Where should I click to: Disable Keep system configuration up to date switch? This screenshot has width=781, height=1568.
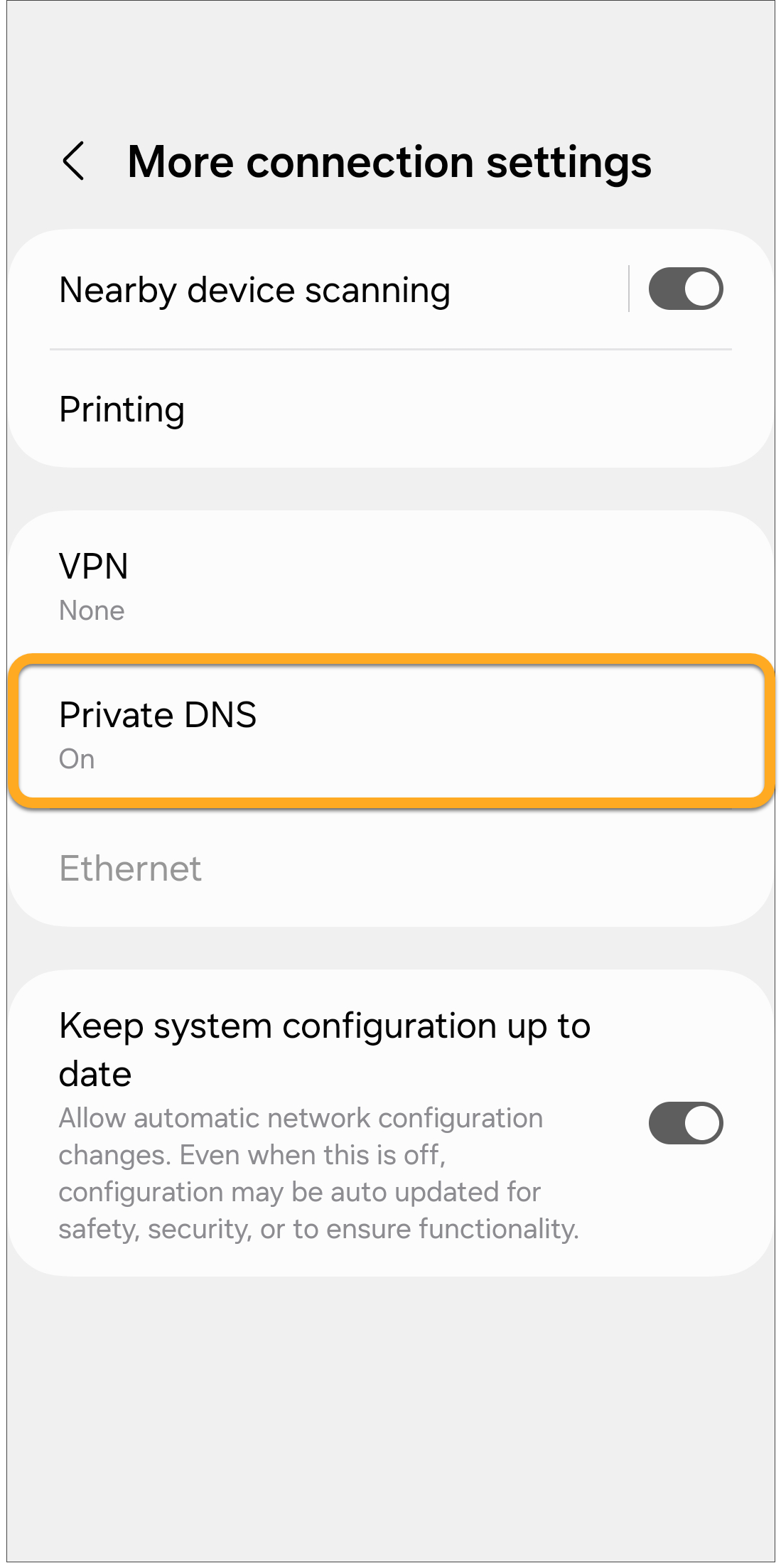(685, 1123)
